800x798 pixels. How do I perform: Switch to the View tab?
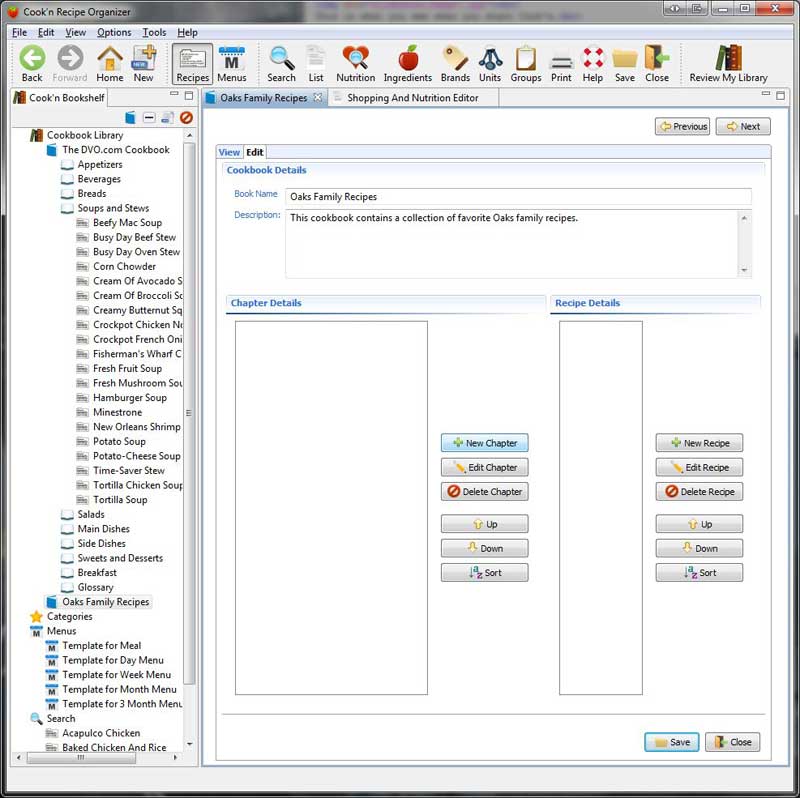(x=229, y=152)
